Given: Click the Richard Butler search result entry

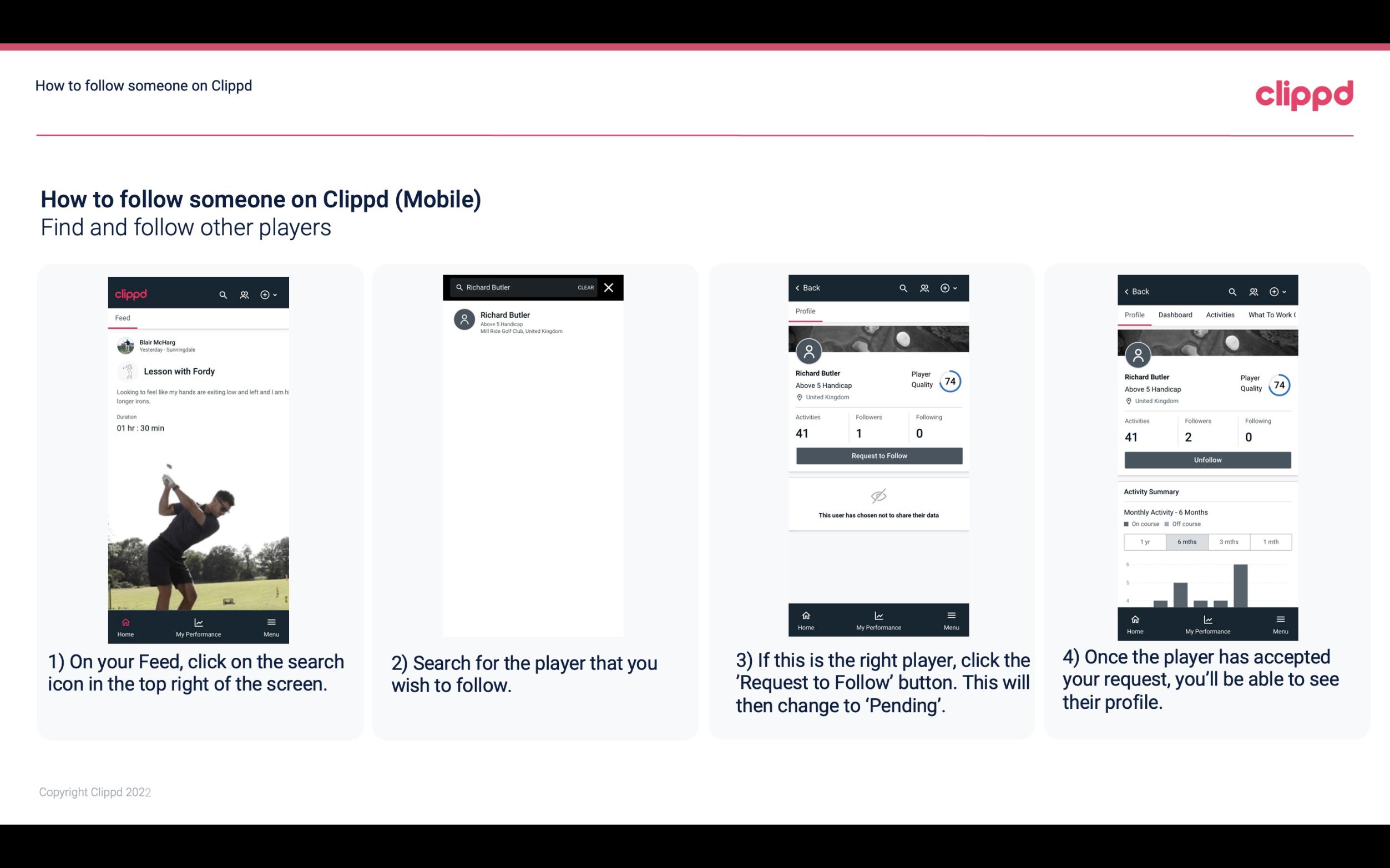Looking at the screenshot, I should pos(535,321).
